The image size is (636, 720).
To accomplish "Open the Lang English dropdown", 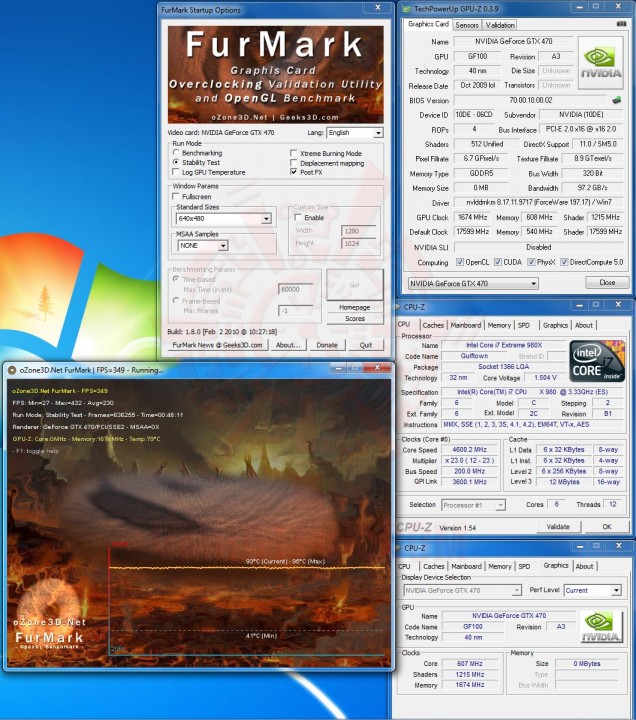I will coord(355,133).
